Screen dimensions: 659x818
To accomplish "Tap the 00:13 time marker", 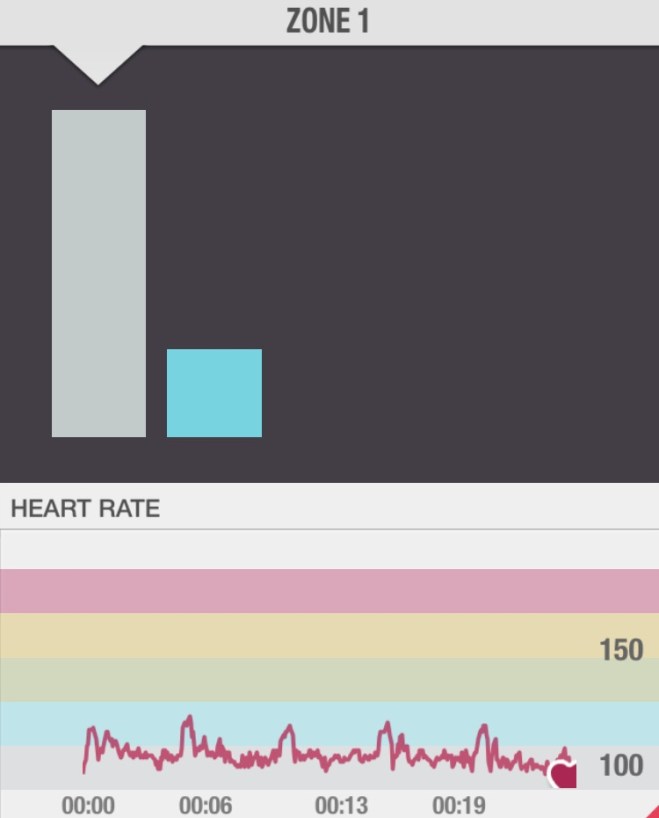I will [341, 805].
